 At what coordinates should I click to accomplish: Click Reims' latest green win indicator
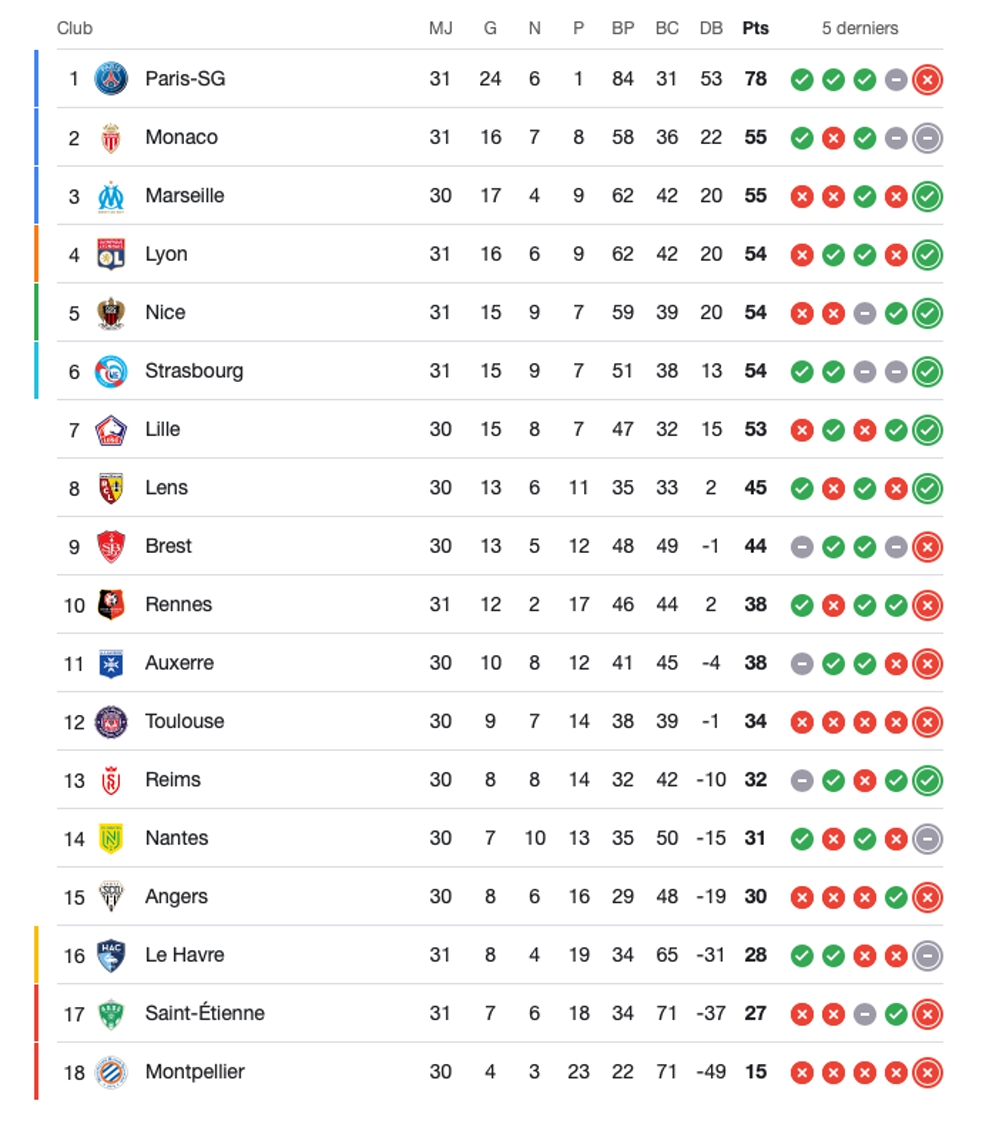click(927, 780)
